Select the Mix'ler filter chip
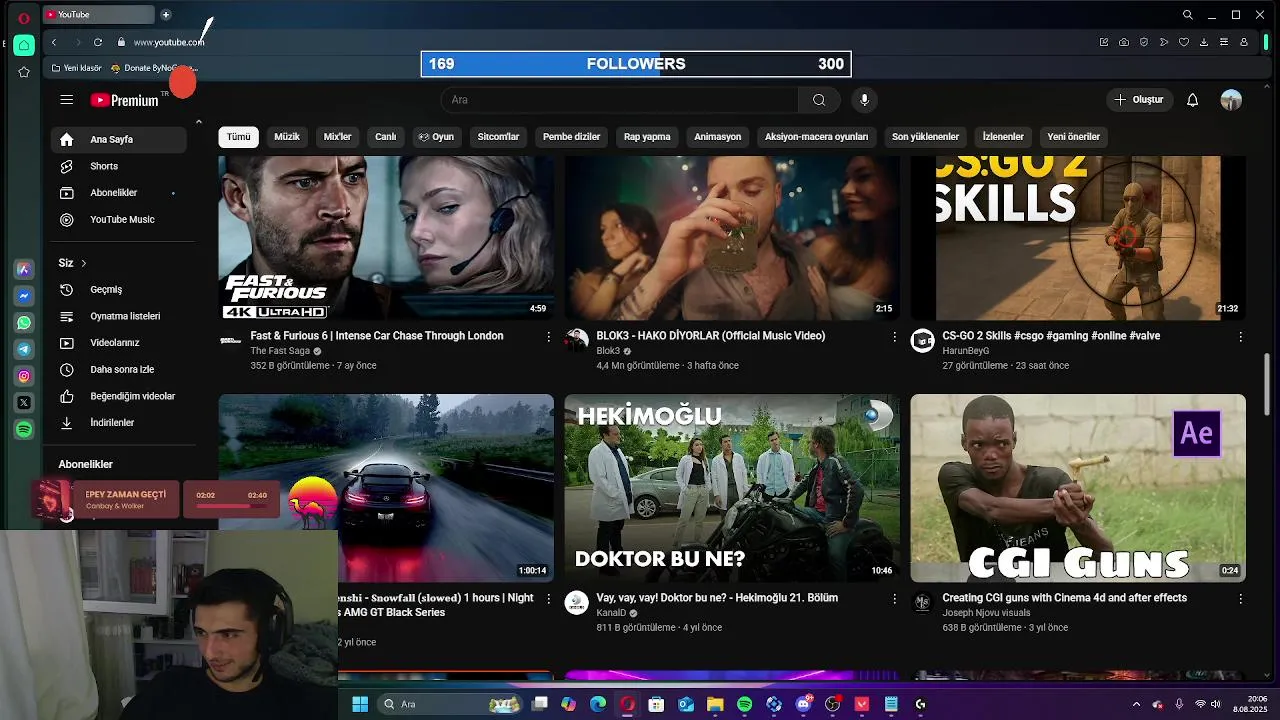Viewport: 1280px width, 720px height. click(x=337, y=137)
